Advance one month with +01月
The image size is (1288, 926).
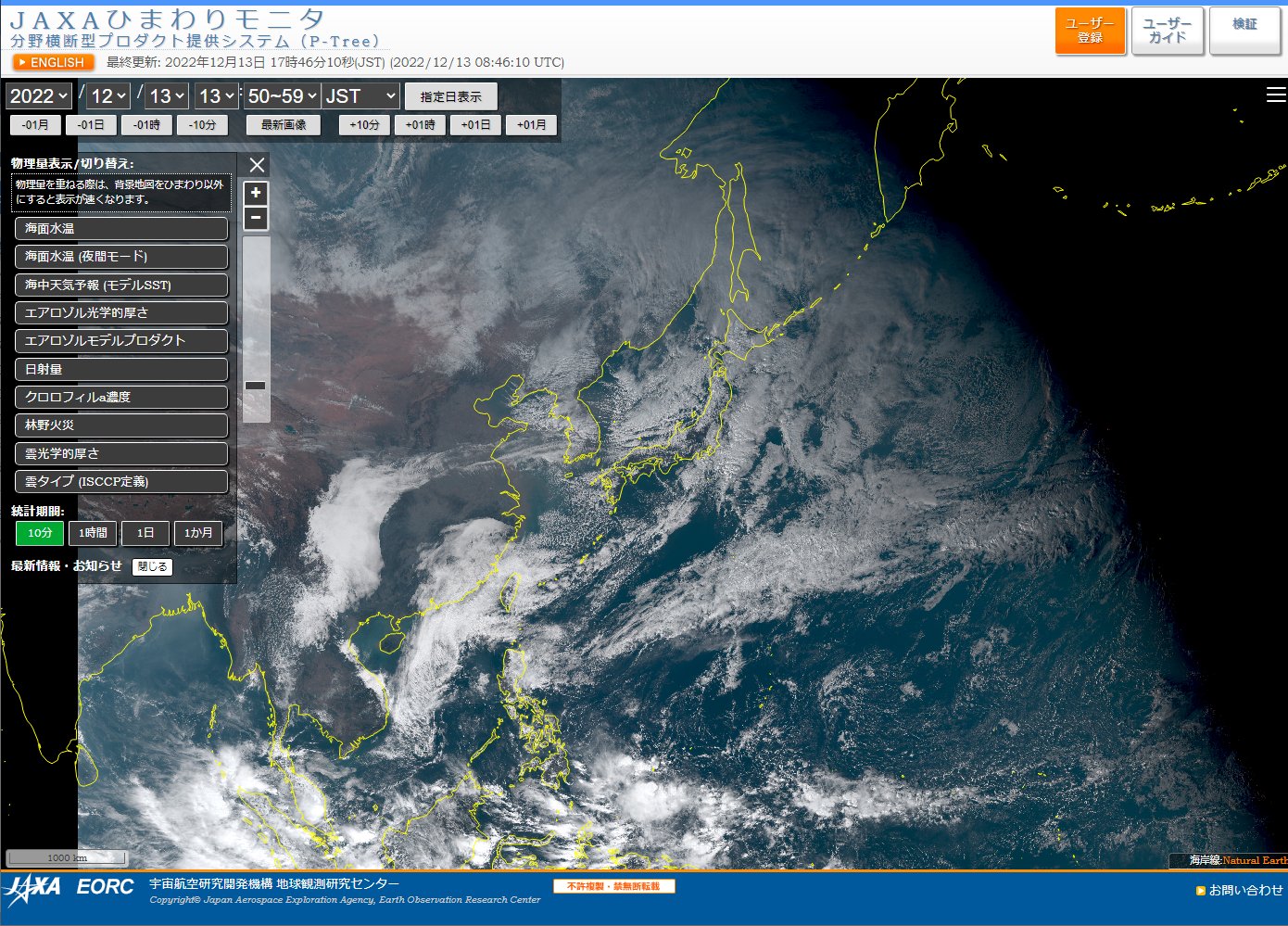[531, 124]
